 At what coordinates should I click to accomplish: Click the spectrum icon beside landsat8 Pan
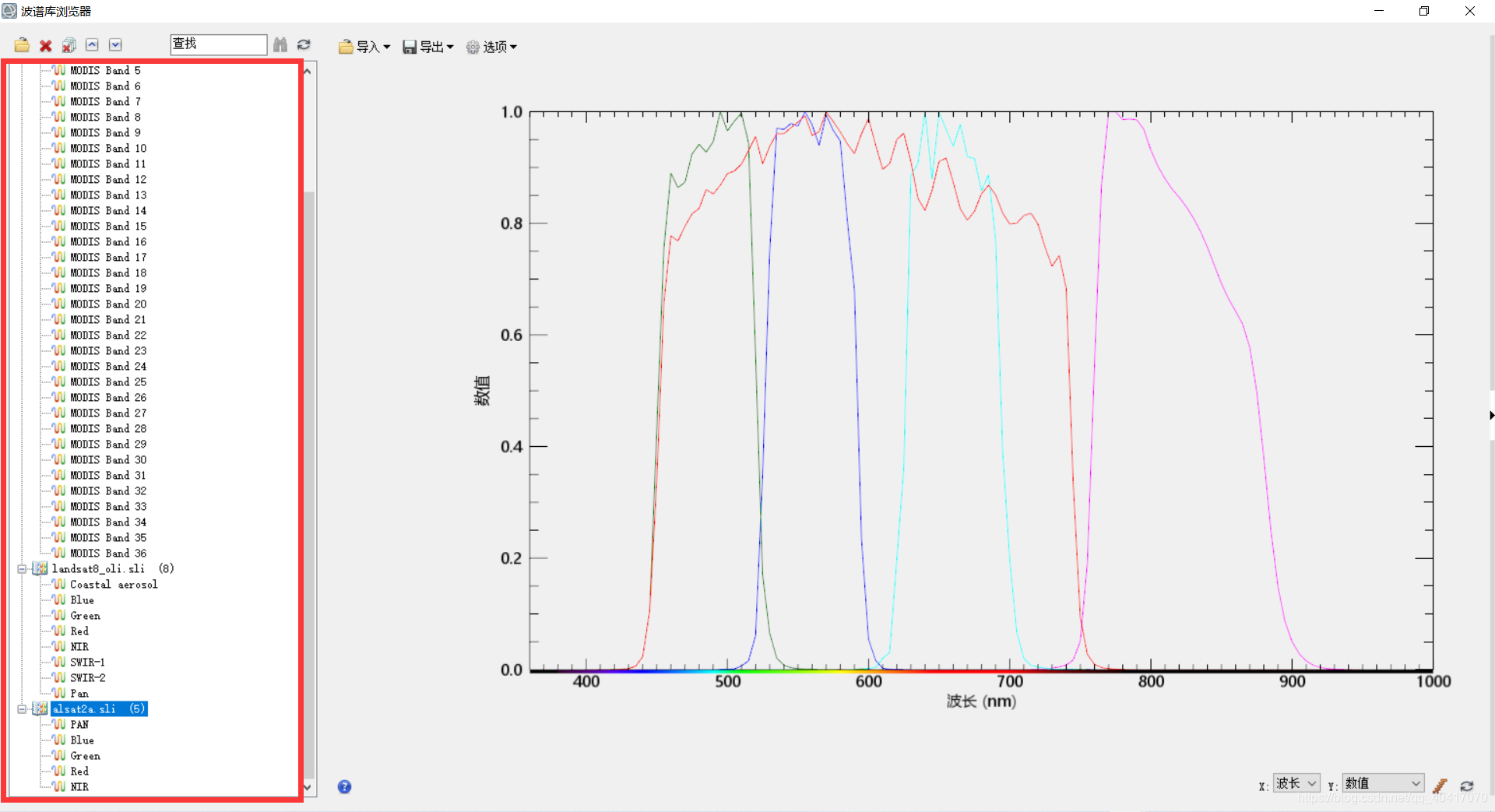pos(59,693)
